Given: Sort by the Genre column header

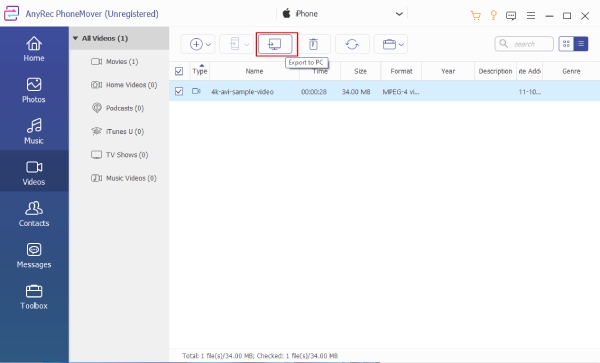Looking at the screenshot, I should point(571,71).
